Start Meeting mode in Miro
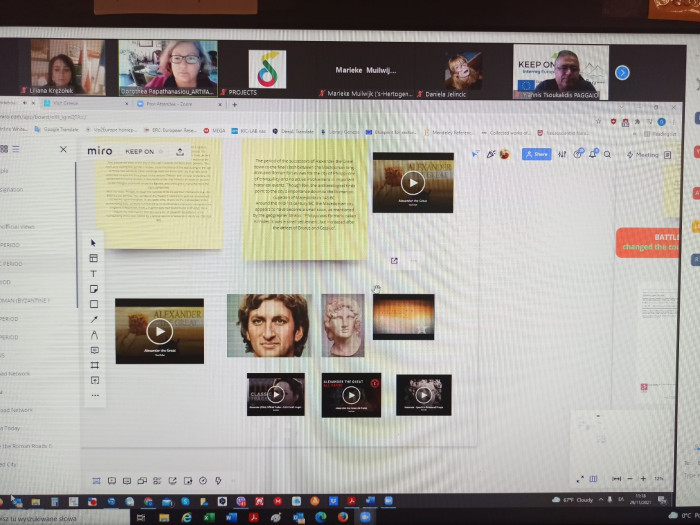 tap(642, 154)
